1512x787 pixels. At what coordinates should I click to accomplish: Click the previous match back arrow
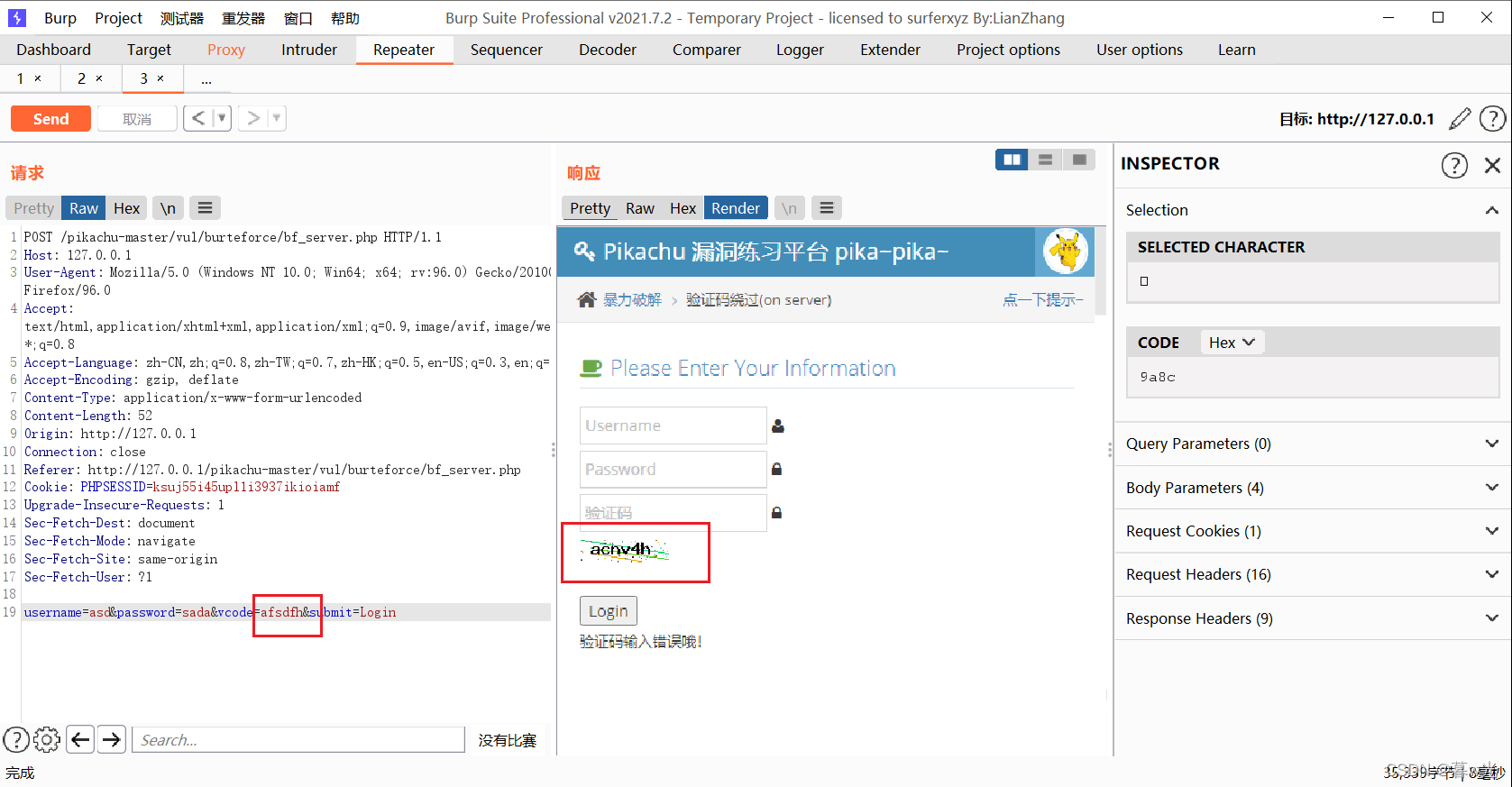click(x=80, y=740)
